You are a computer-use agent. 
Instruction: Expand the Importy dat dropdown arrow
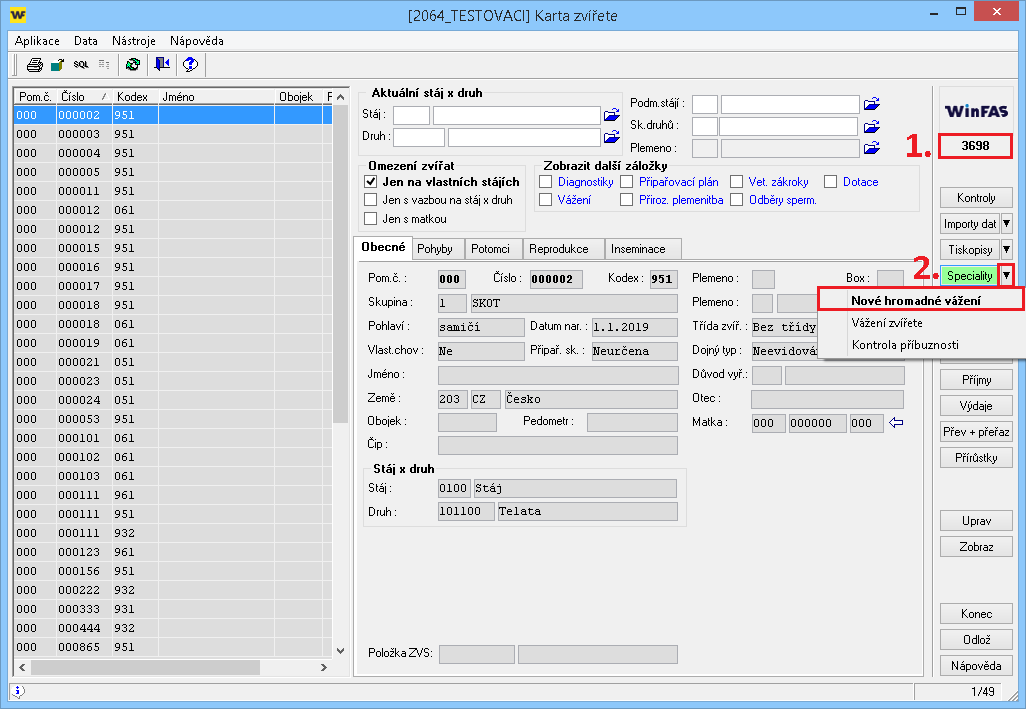click(1006, 224)
